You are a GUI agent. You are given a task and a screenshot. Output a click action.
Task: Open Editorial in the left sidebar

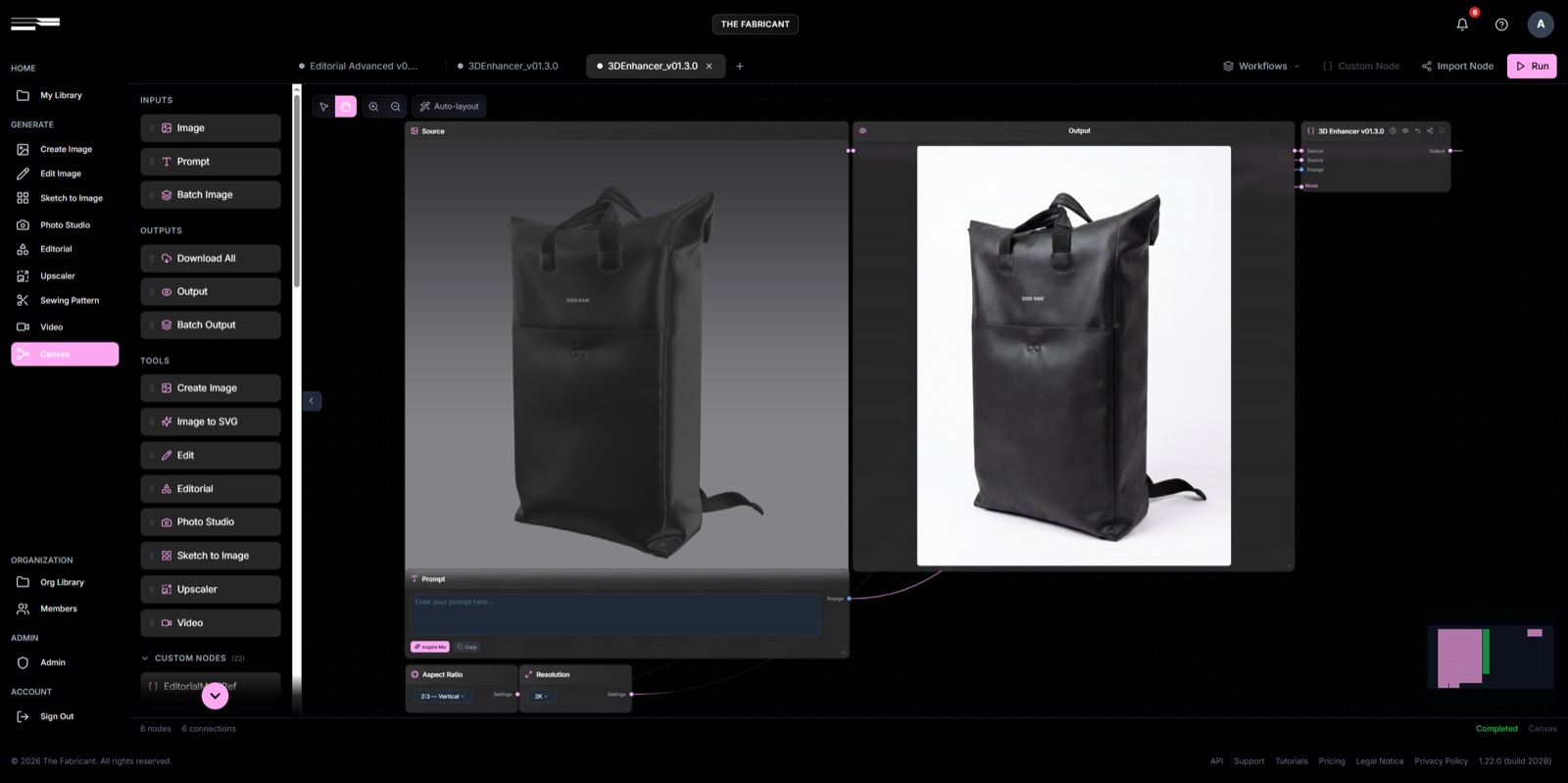click(x=56, y=249)
